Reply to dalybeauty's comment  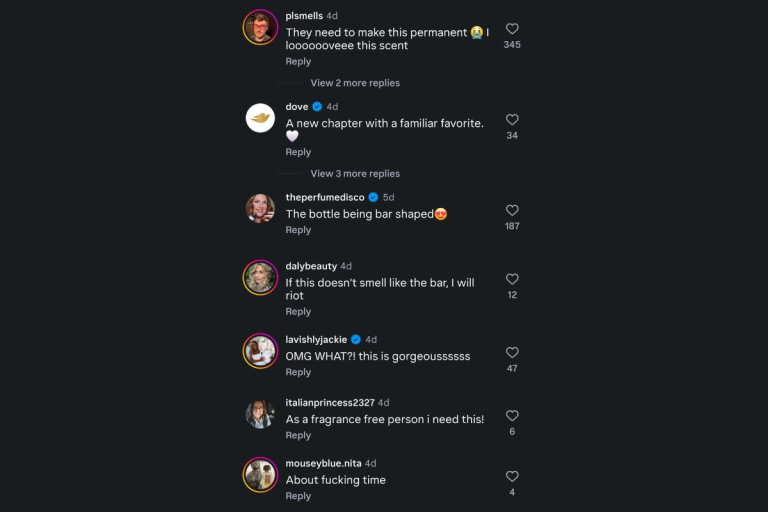[298, 312]
